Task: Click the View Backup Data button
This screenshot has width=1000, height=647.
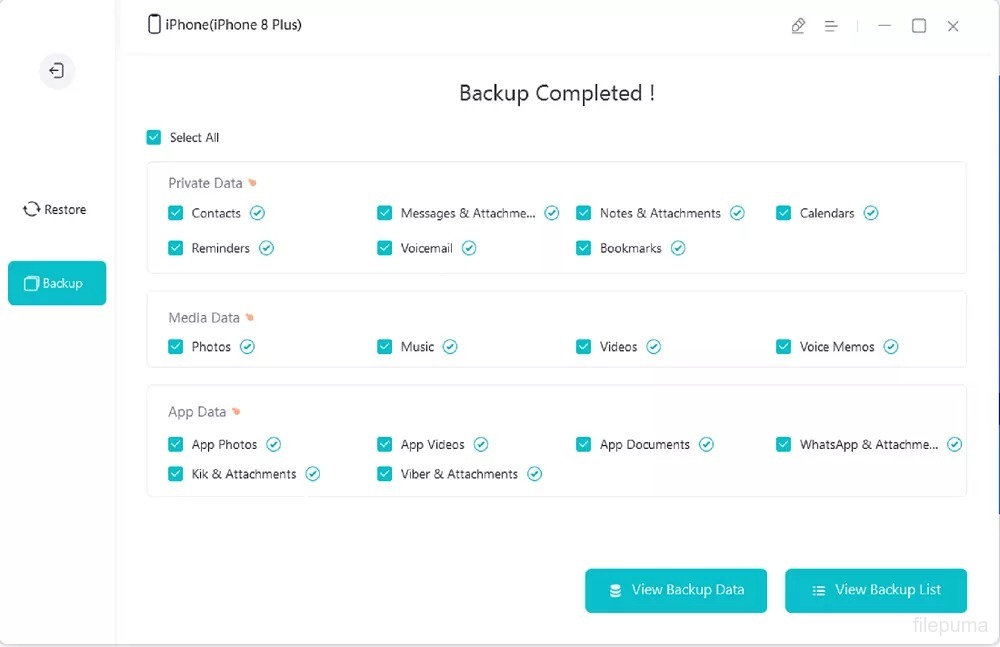Action: [x=676, y=590]
